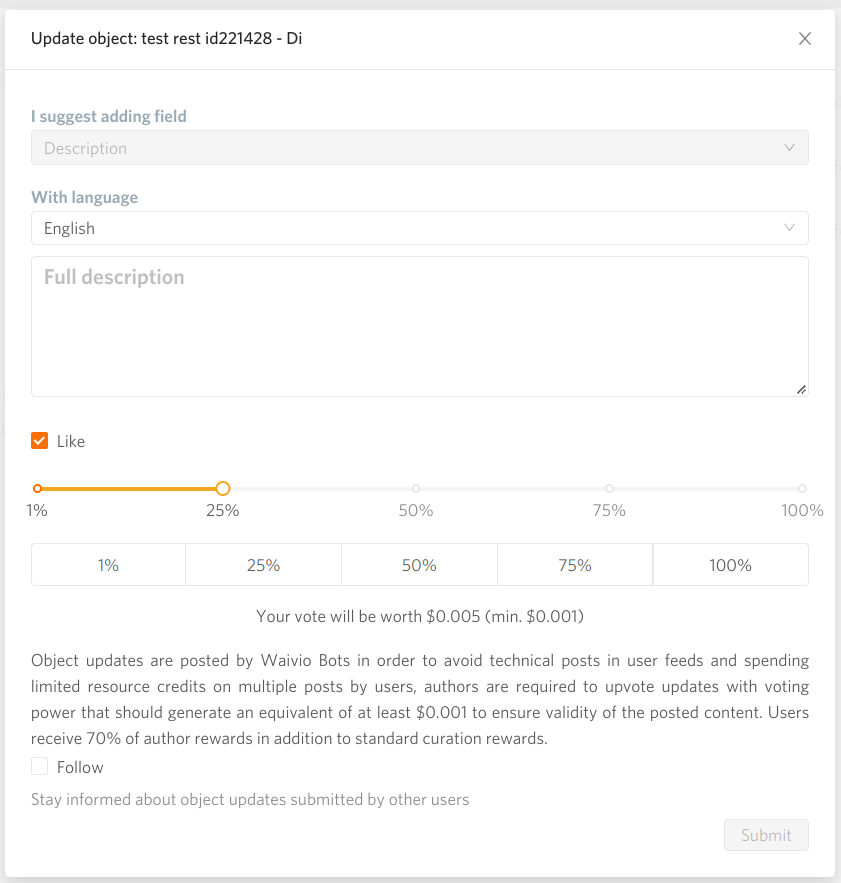Image resolution: width=841 pixels, height=883 pixels.
Task: Set slider to the 50% mark dot
Action: tap(416, 489)
